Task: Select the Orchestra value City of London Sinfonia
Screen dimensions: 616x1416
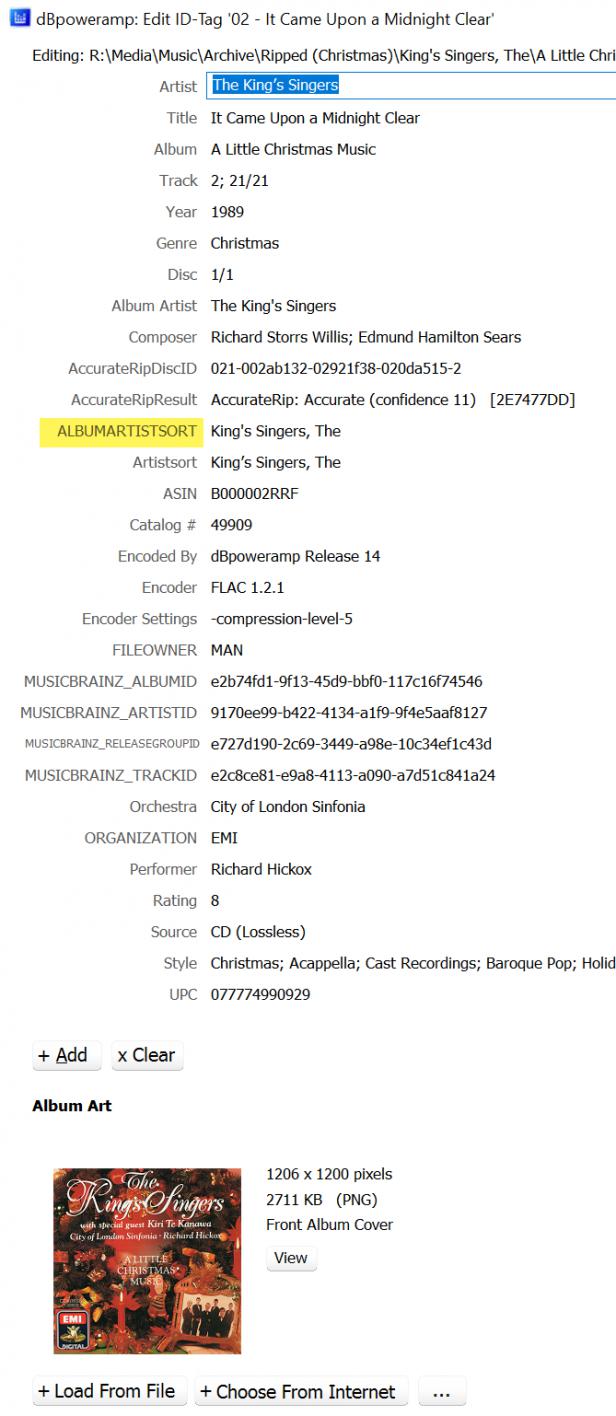Action: pos(287,806)
